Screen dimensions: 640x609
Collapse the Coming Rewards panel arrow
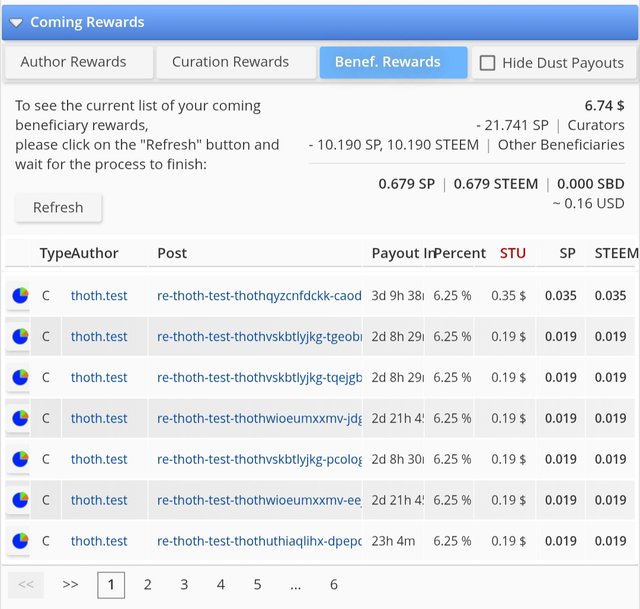[x=17, y=22]
